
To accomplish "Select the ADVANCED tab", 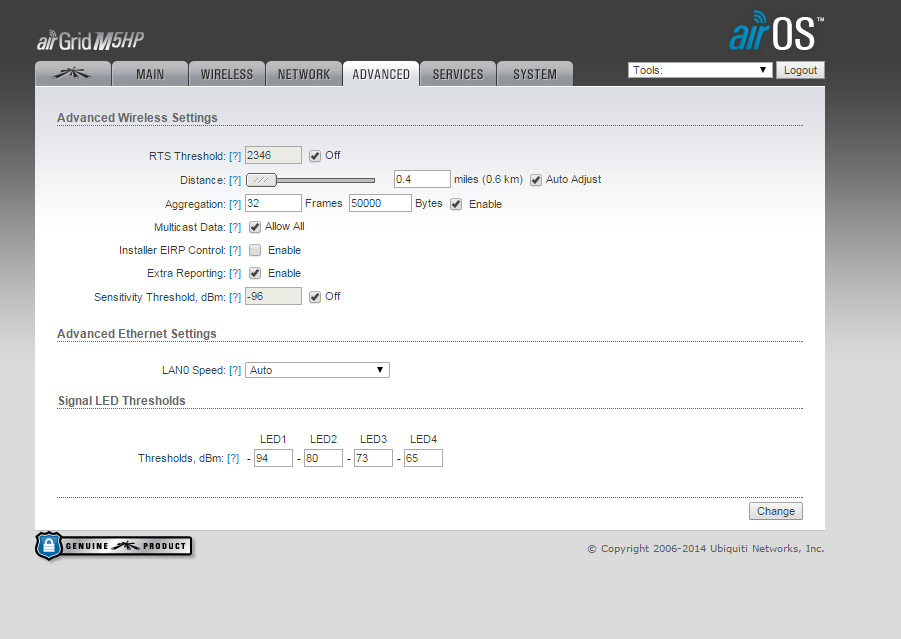I will click(381, 74).
